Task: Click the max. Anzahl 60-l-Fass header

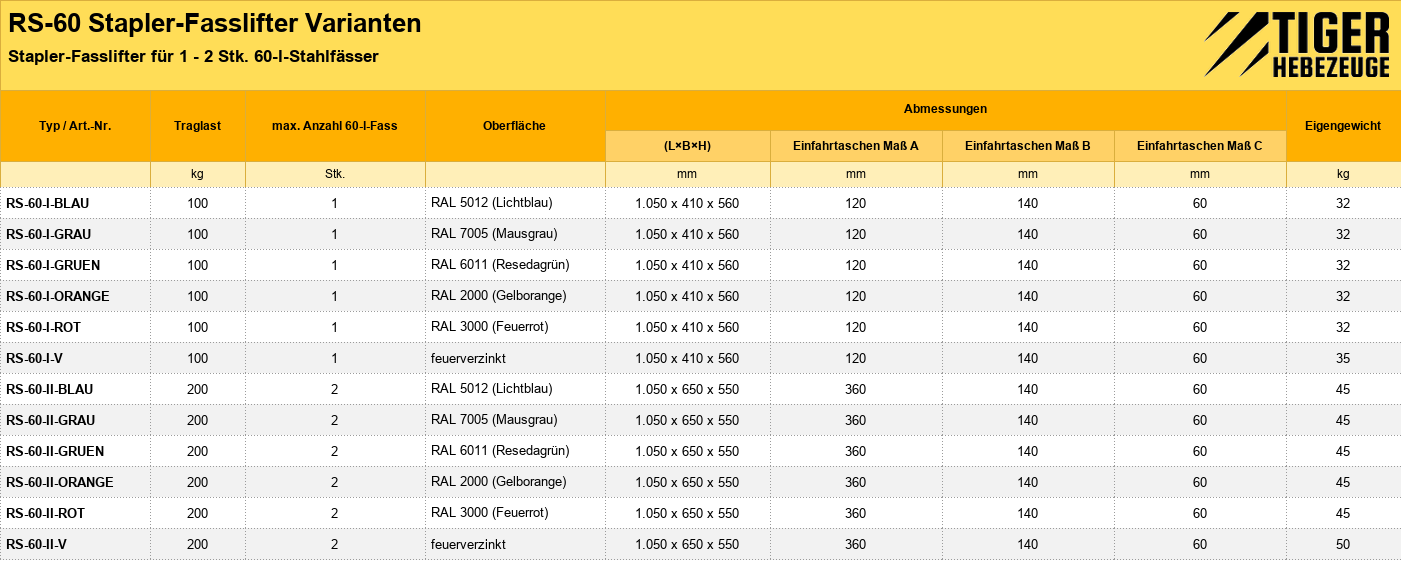Action: coord(335,126)
